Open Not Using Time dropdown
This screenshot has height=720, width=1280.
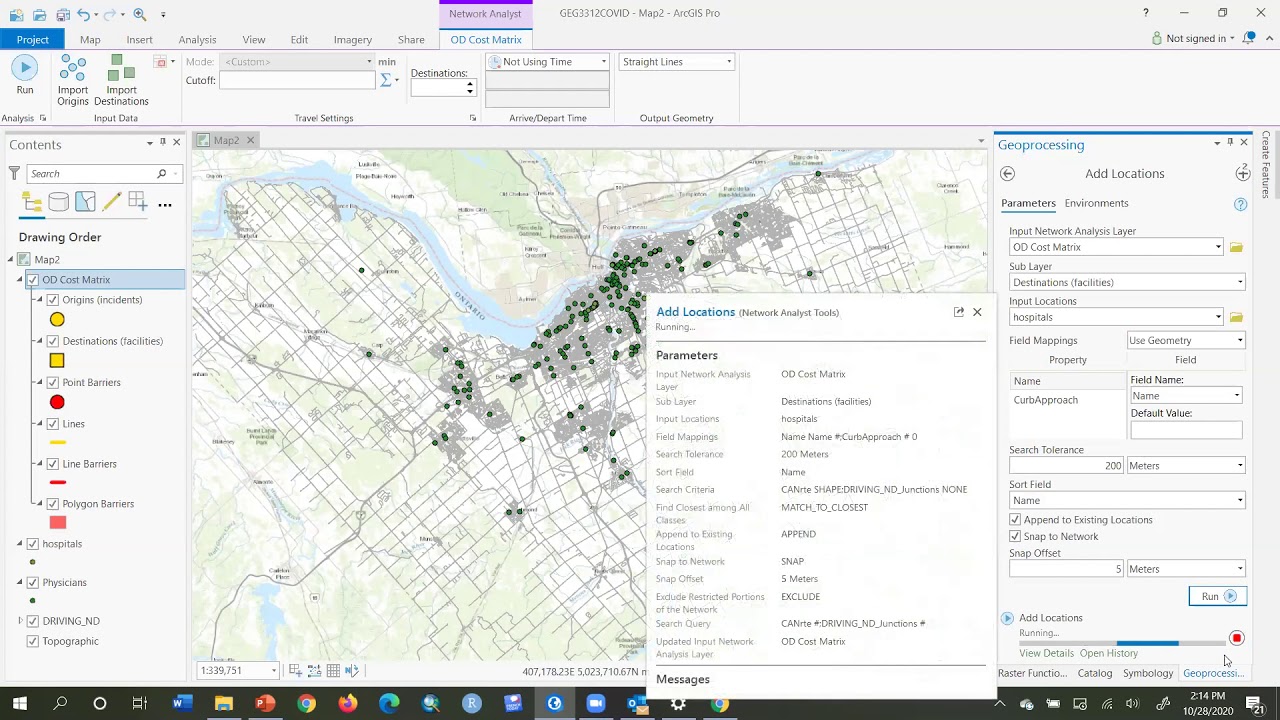547,62
